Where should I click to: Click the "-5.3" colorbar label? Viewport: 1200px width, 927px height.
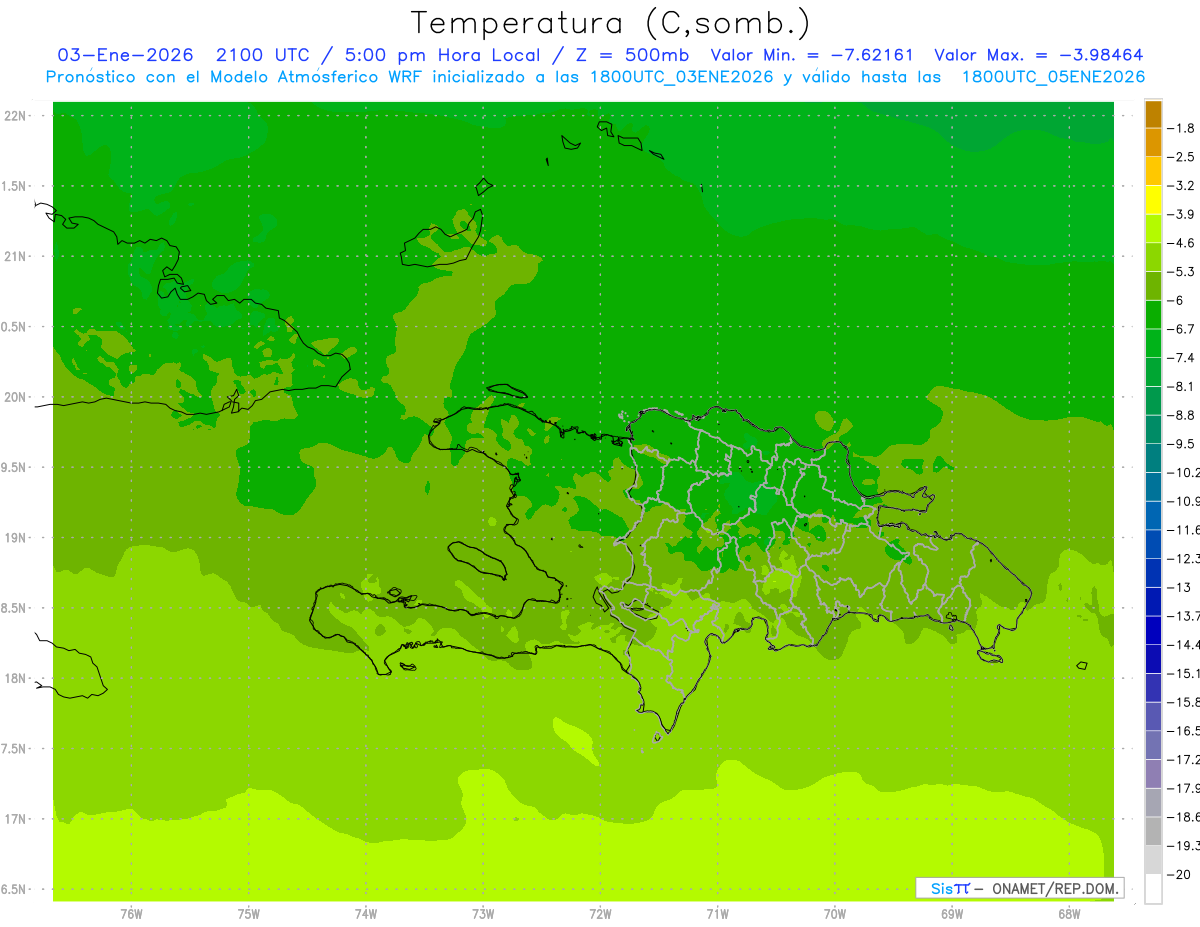point(1182,271)
